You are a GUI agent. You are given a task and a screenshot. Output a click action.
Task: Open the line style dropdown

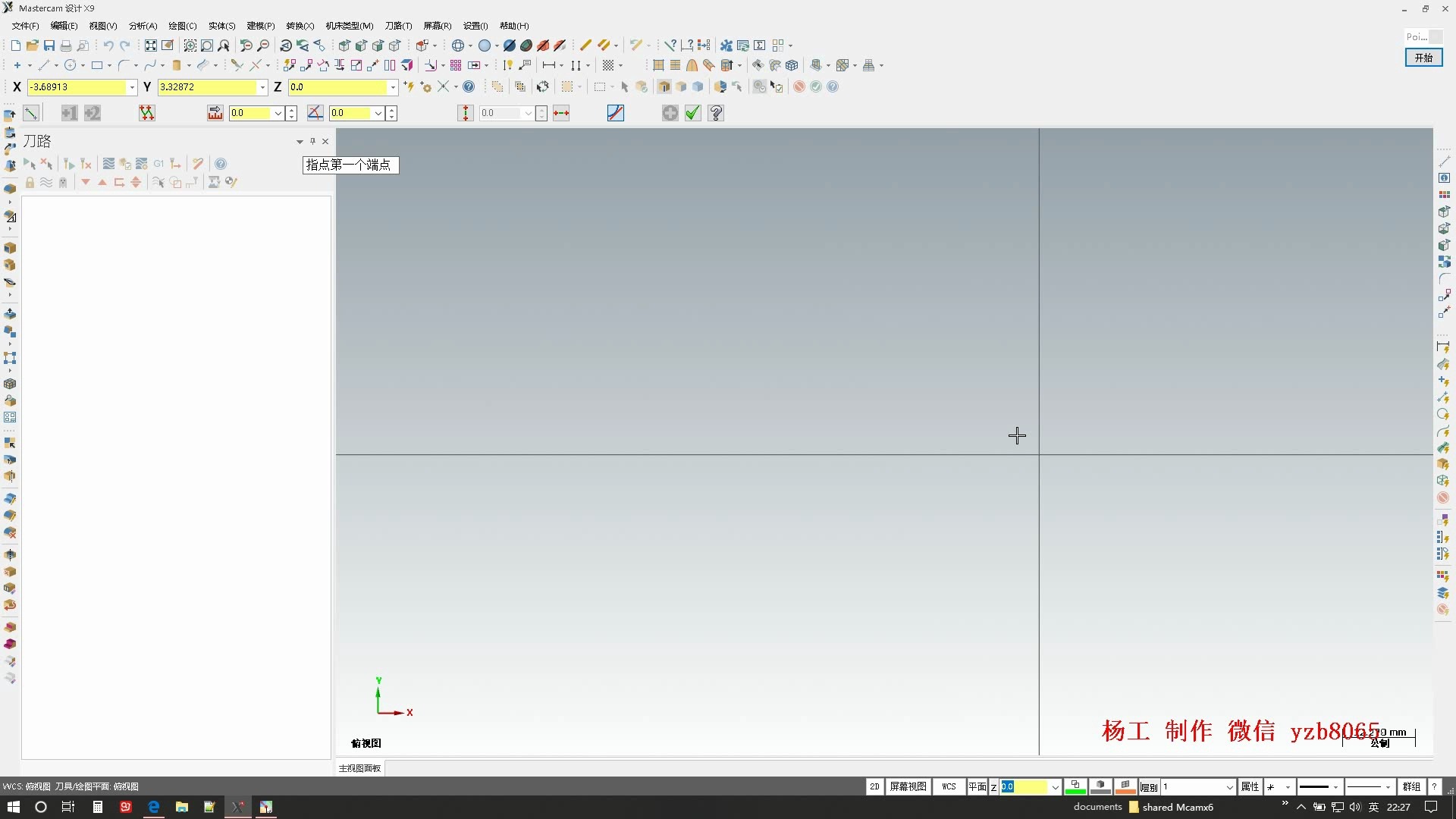coord(1335,787)
